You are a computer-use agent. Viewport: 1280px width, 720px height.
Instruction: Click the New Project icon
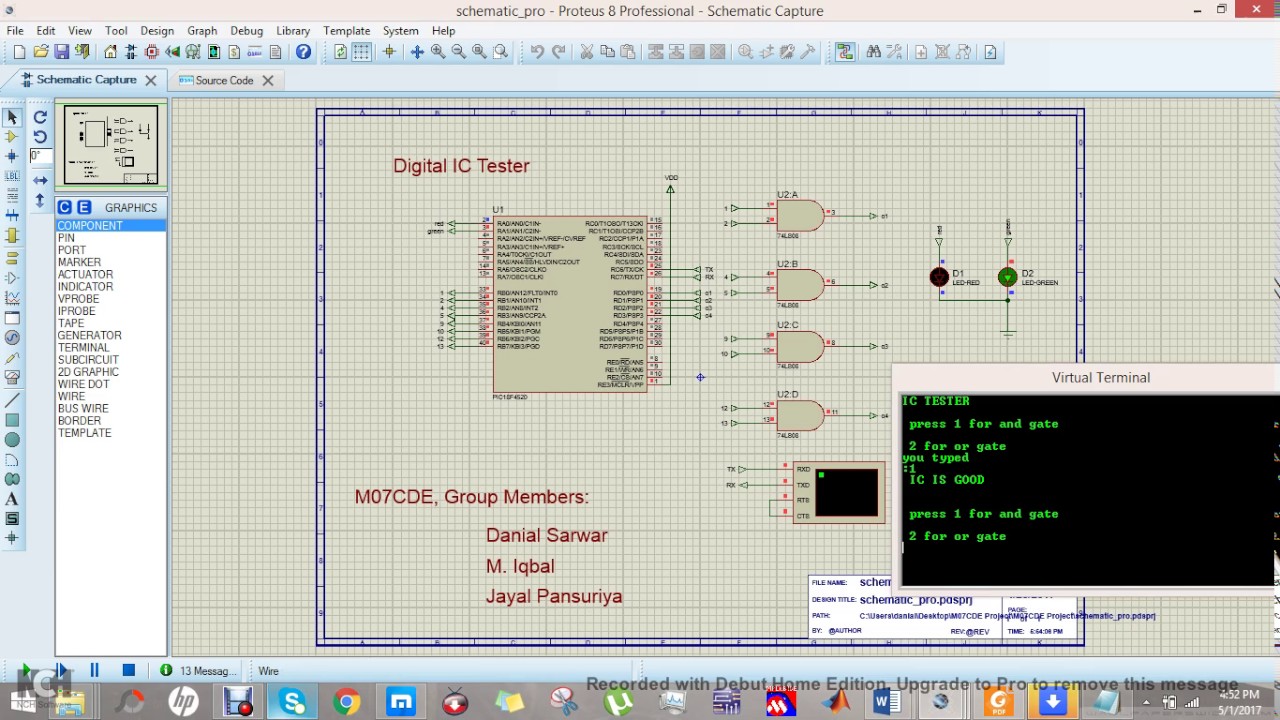click(x=19, y=52)
